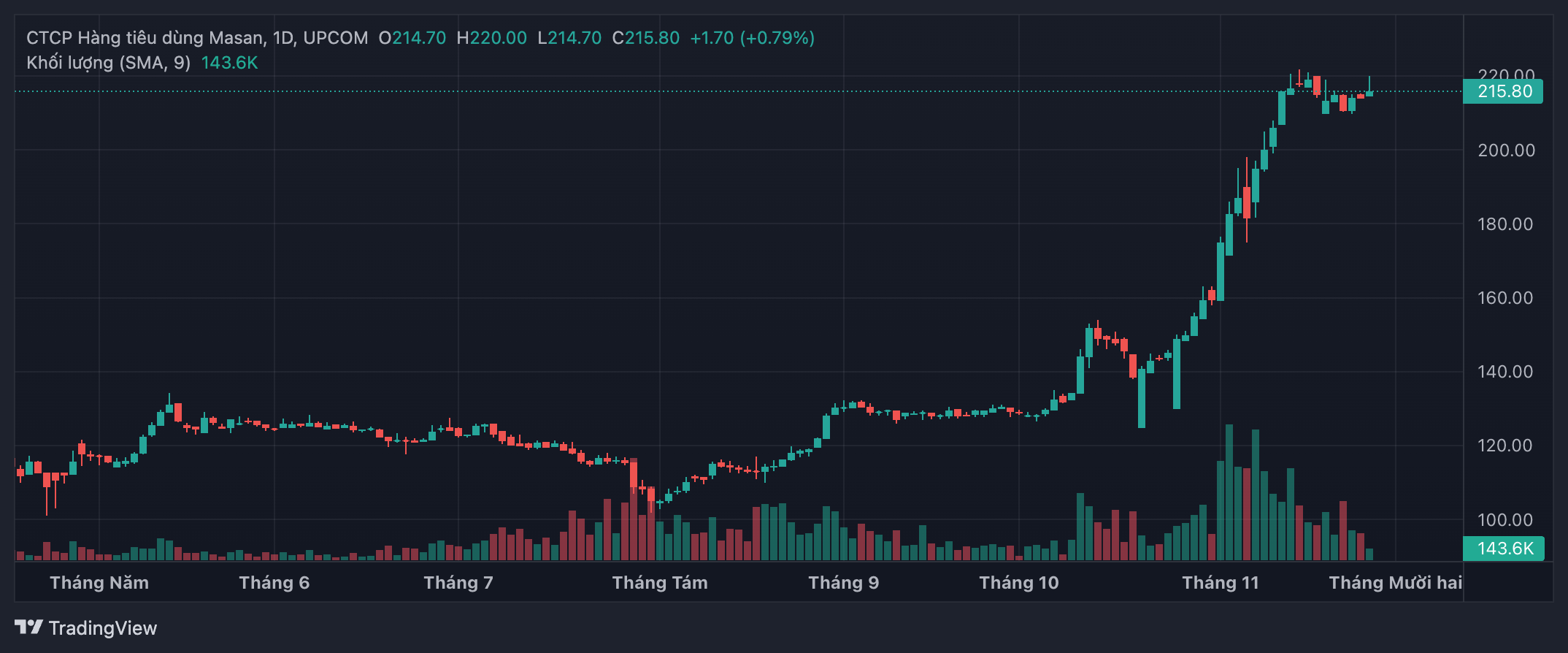Click the Tháng Tám time axis label
This screenshot has width=1568, height=653.
tap(660, 583)
